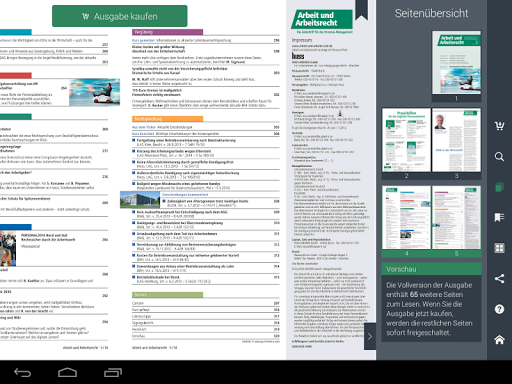The height and width of the screenshot is (384, 512).
Task: Collapse the Seitenübersicht panel with arrow
Action: click(x=370, y=337)
